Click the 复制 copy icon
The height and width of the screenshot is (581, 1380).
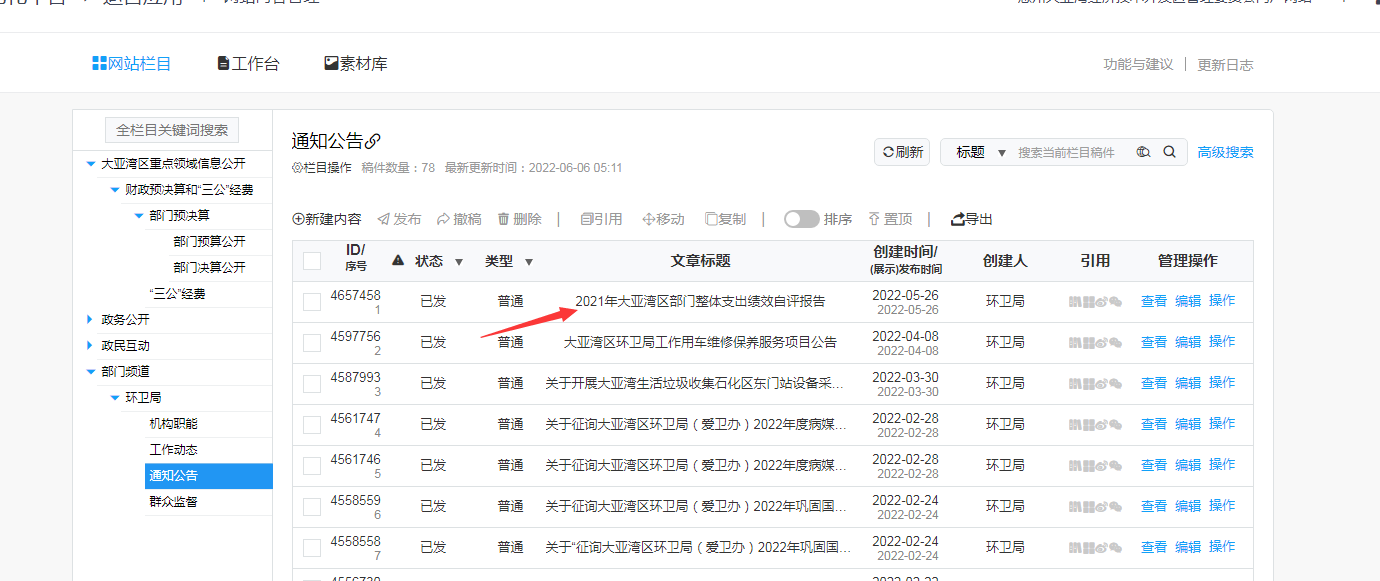coord(709,218)
